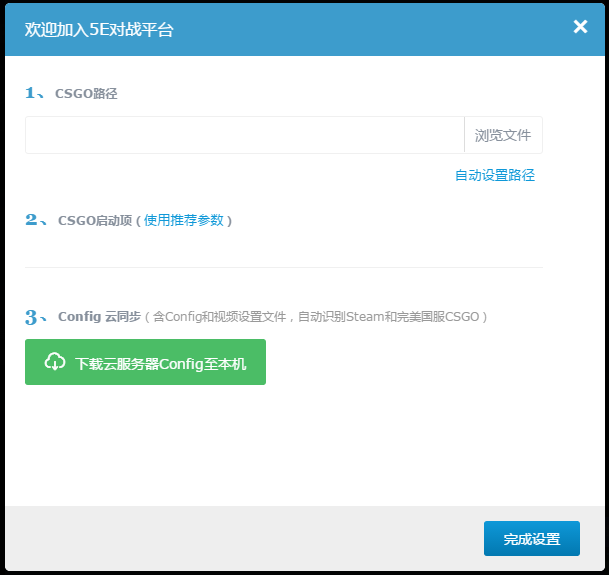609x575 pixels.
Task: Click the CSGO启动项 section label
Action: (94, 221)
